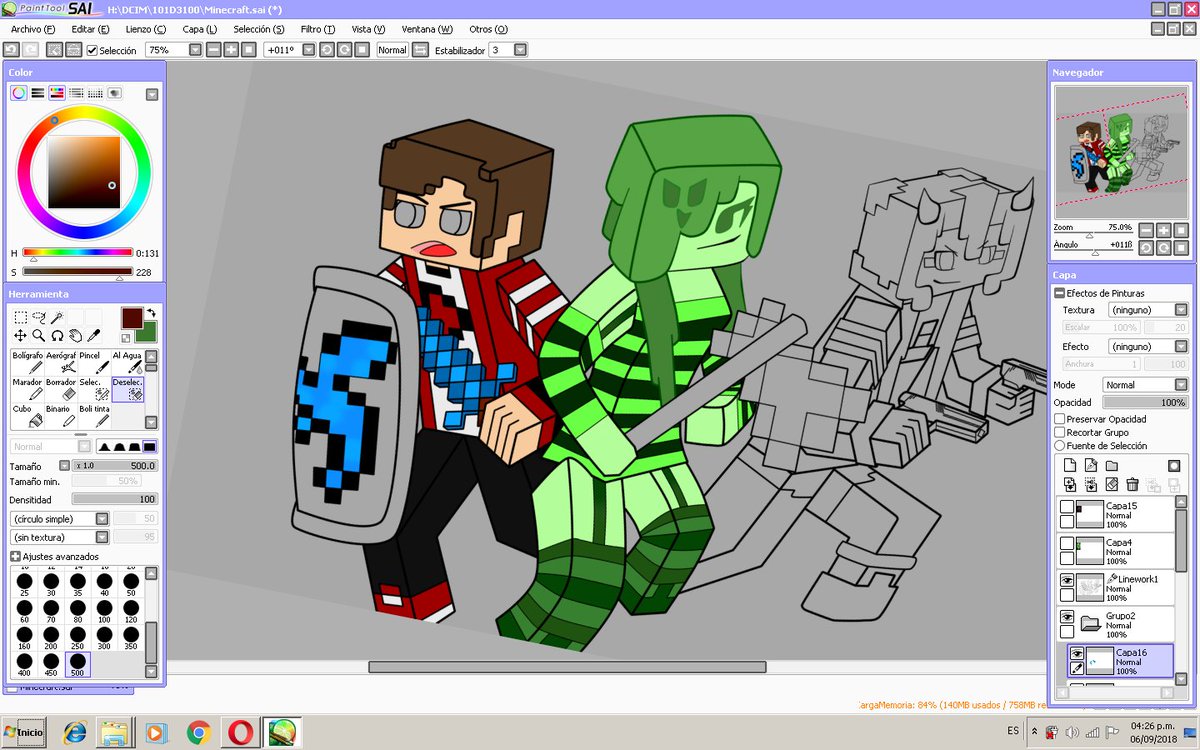Toggle the HSV slider panel icon
Image resolution: width=1200 pixels, height=750 pixels.
pos(57,93)
